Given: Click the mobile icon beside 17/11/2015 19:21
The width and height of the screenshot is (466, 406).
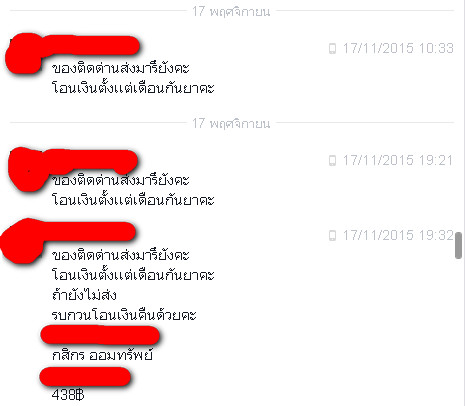Looking at the screenshot, I should (x=332, y=160).
